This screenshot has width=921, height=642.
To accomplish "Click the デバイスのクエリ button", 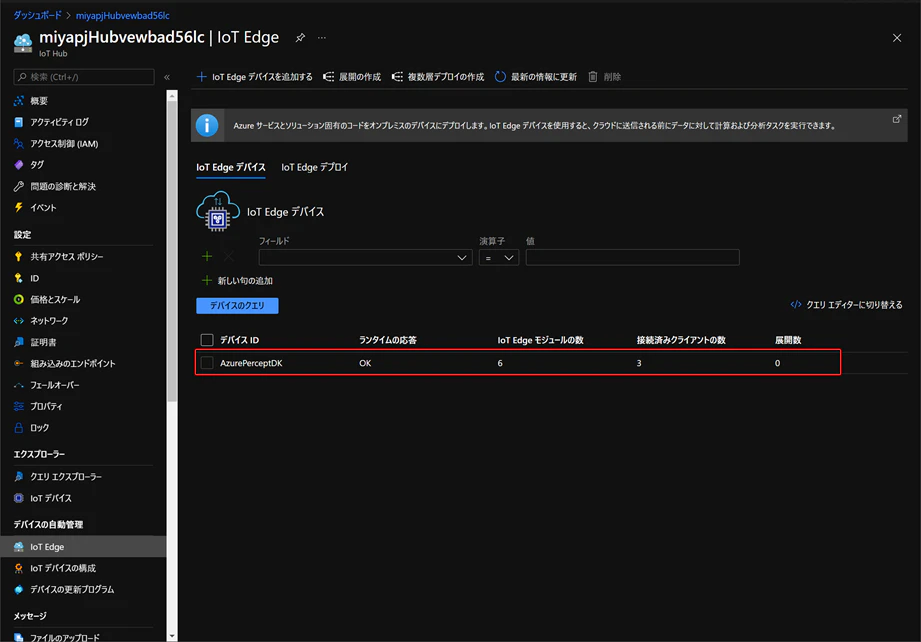I will tap(237, 305).
